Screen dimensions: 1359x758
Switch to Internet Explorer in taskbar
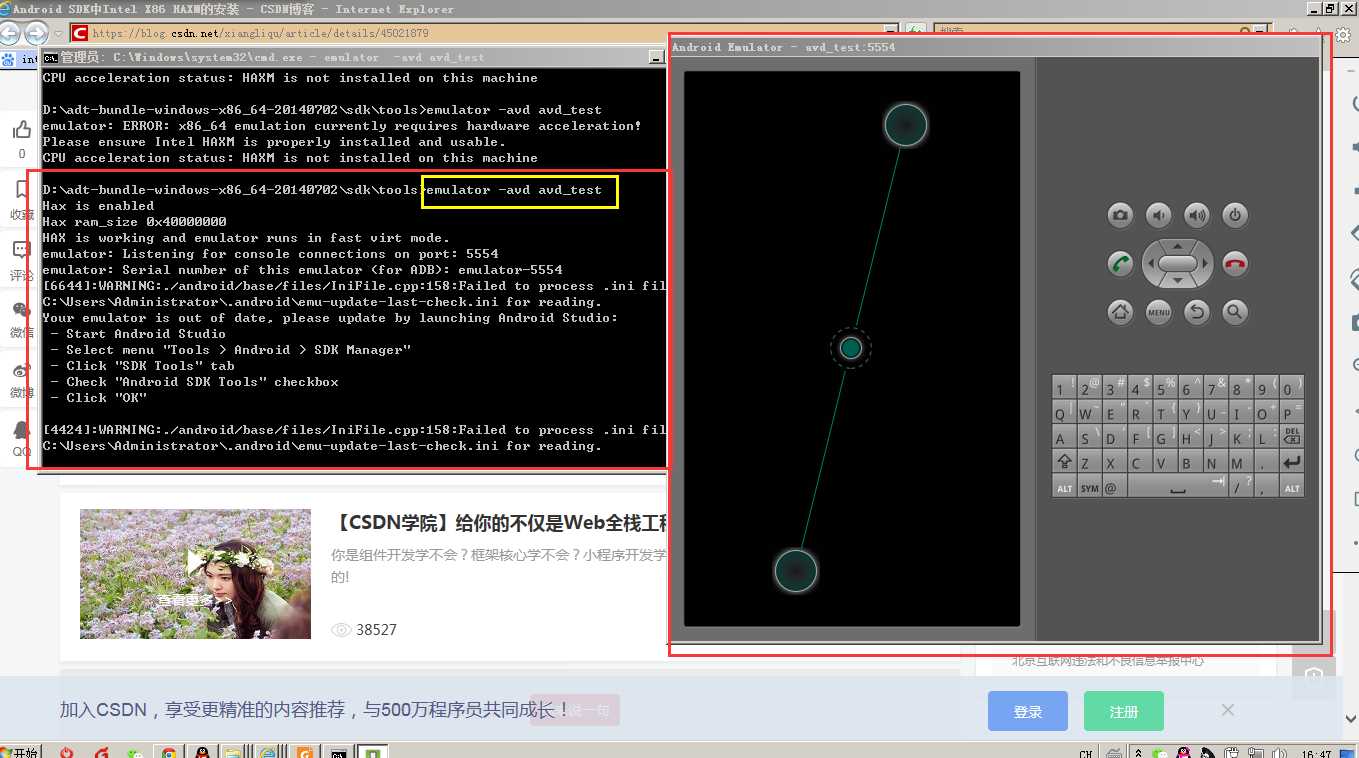(268, 752)
